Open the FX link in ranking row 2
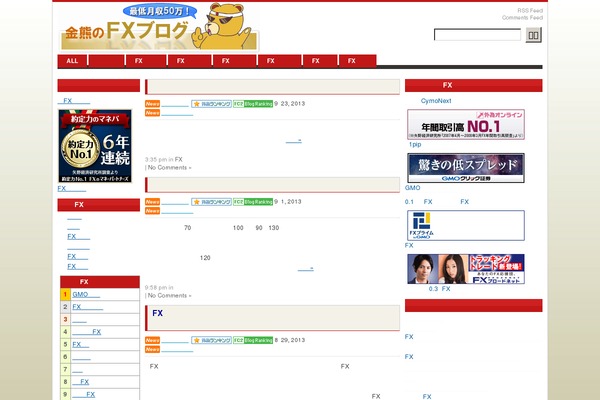Image resolution: width=600 pixels, height=400 pixels. click(x=88, y=307)
